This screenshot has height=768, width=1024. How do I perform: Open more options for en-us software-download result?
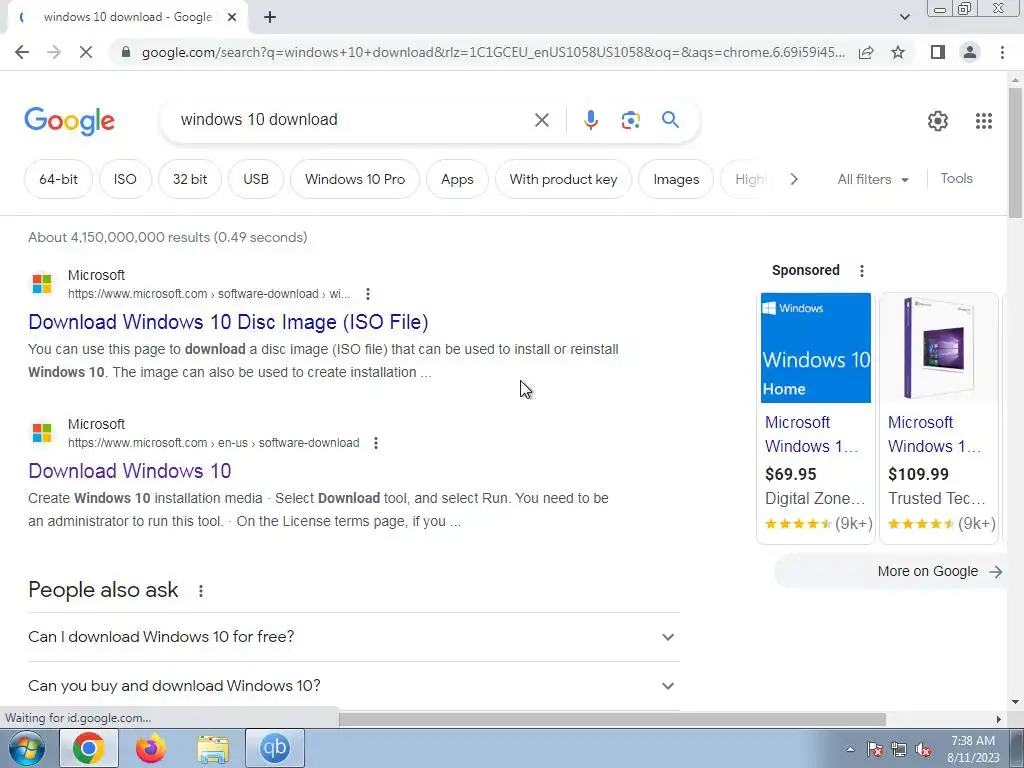pyautogui.click(x=376, y=443)
